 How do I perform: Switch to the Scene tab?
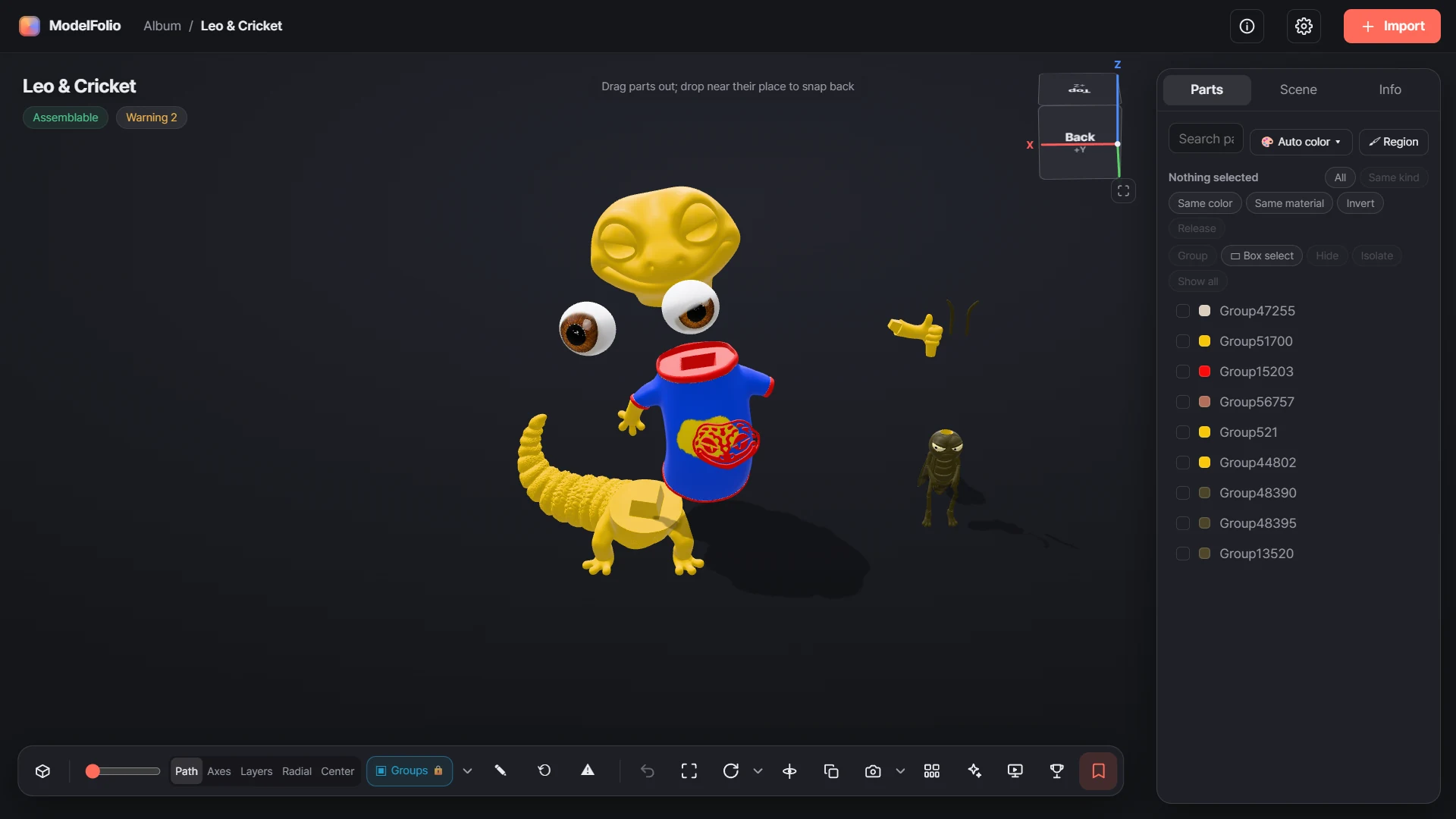point(1298,89)
